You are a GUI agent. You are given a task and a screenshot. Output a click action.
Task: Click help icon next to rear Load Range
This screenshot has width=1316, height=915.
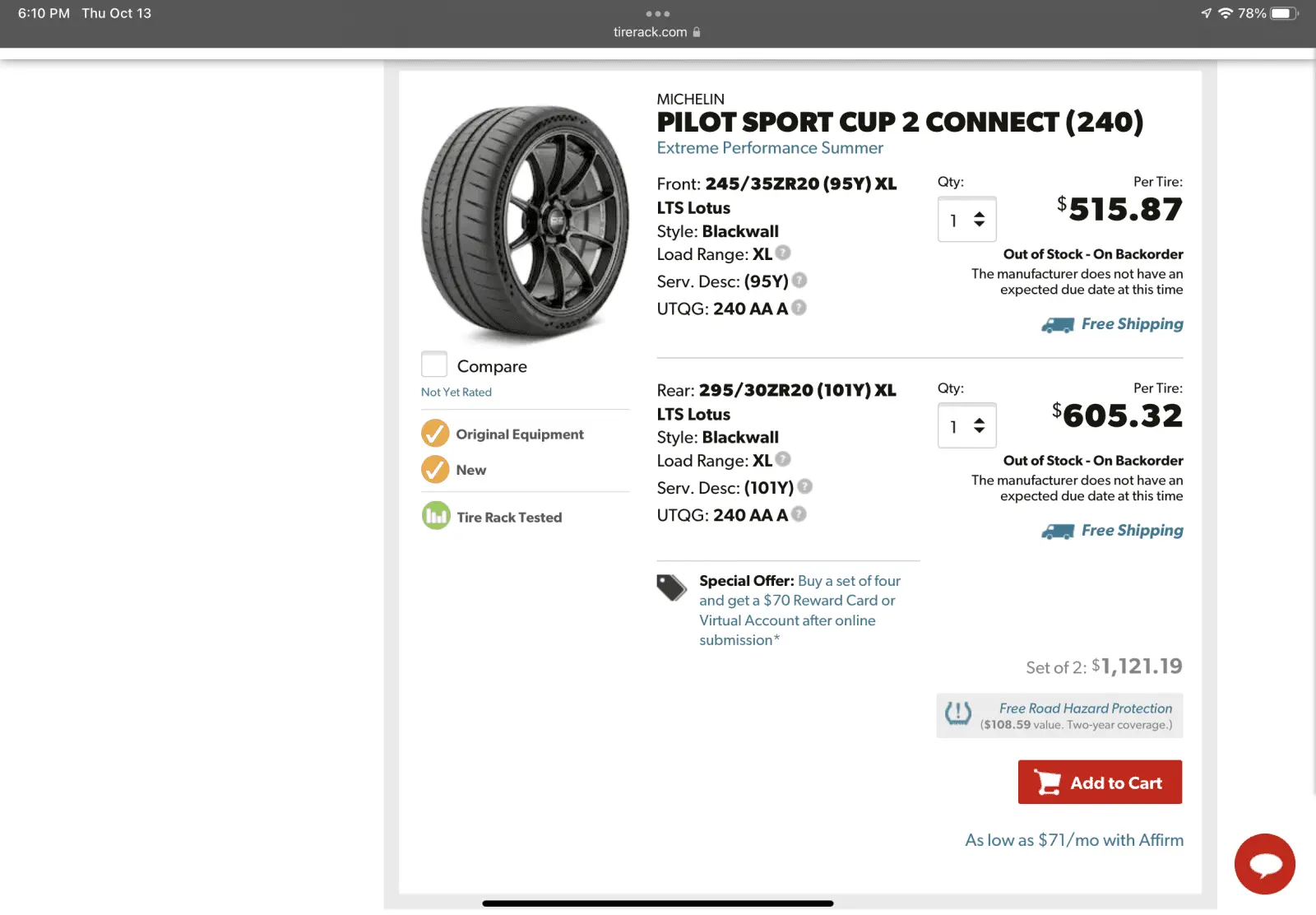click(x=783, y=459)
